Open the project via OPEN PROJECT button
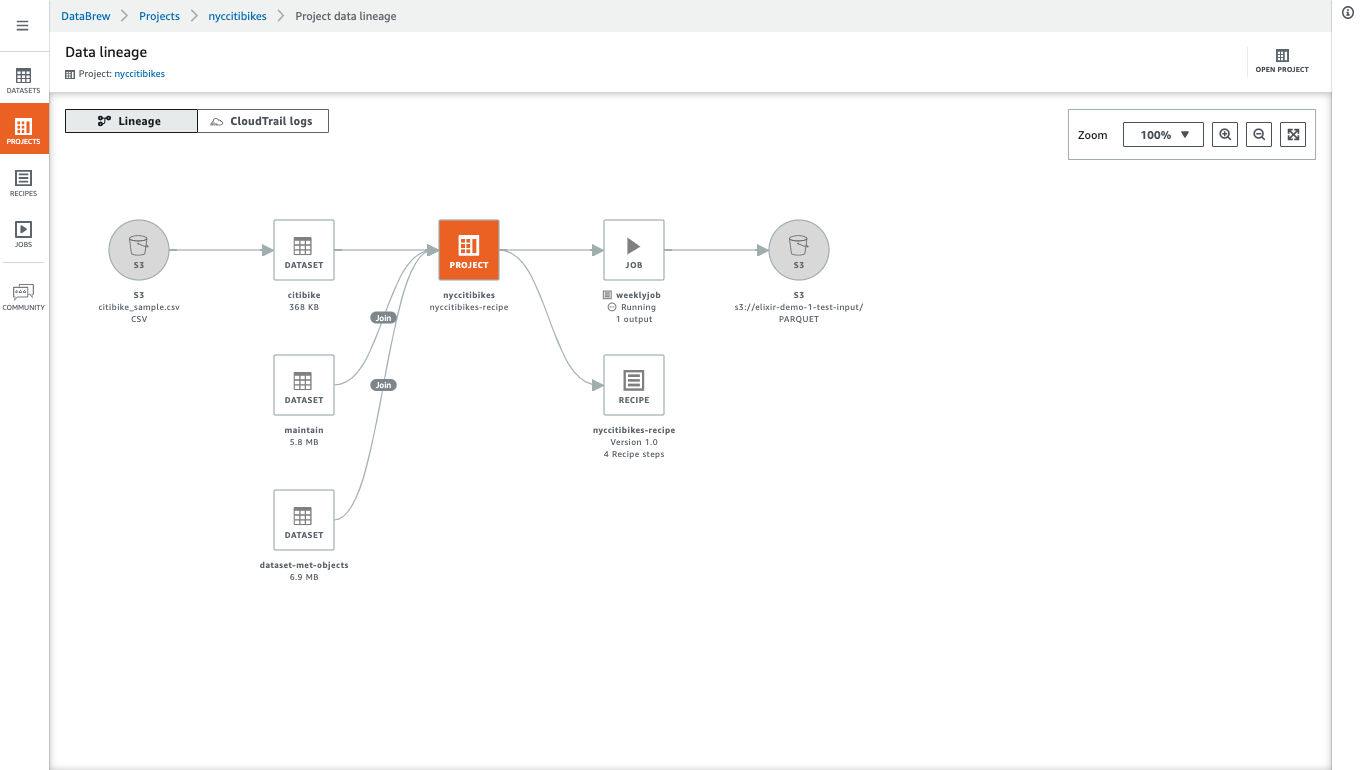This screenshot has width=1362, height=770. coord(1281,62)
